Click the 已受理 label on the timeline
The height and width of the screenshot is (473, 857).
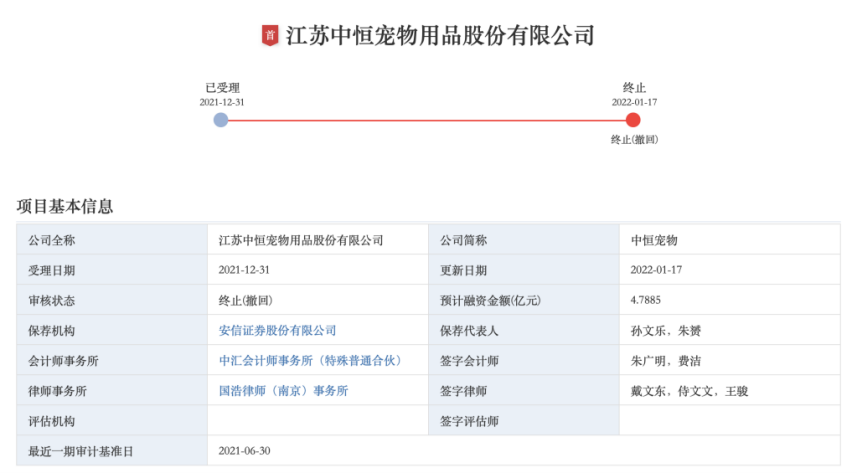(x=222, y=87)
